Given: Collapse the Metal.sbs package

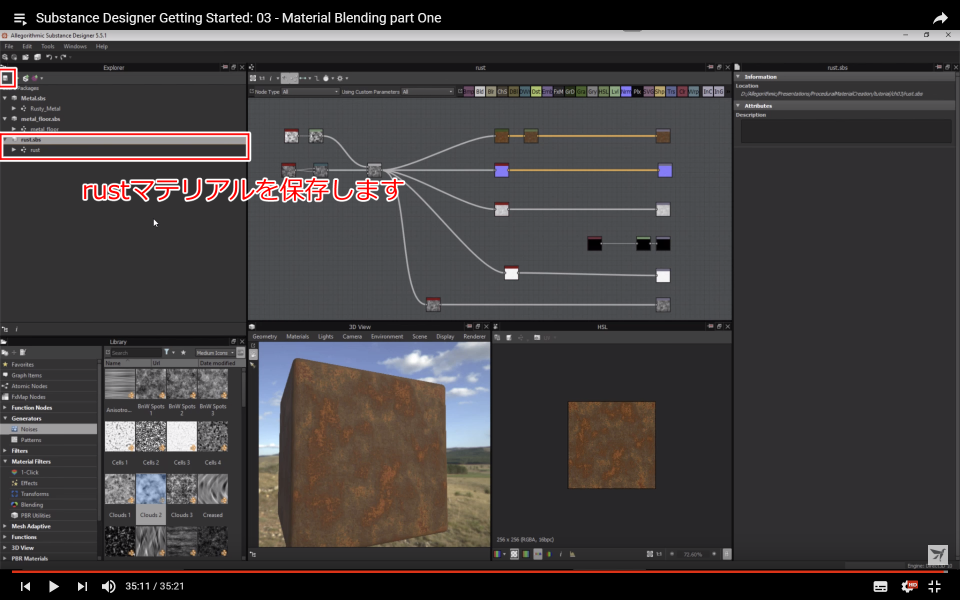Looking at the screenshot, I should coord(5,98).
